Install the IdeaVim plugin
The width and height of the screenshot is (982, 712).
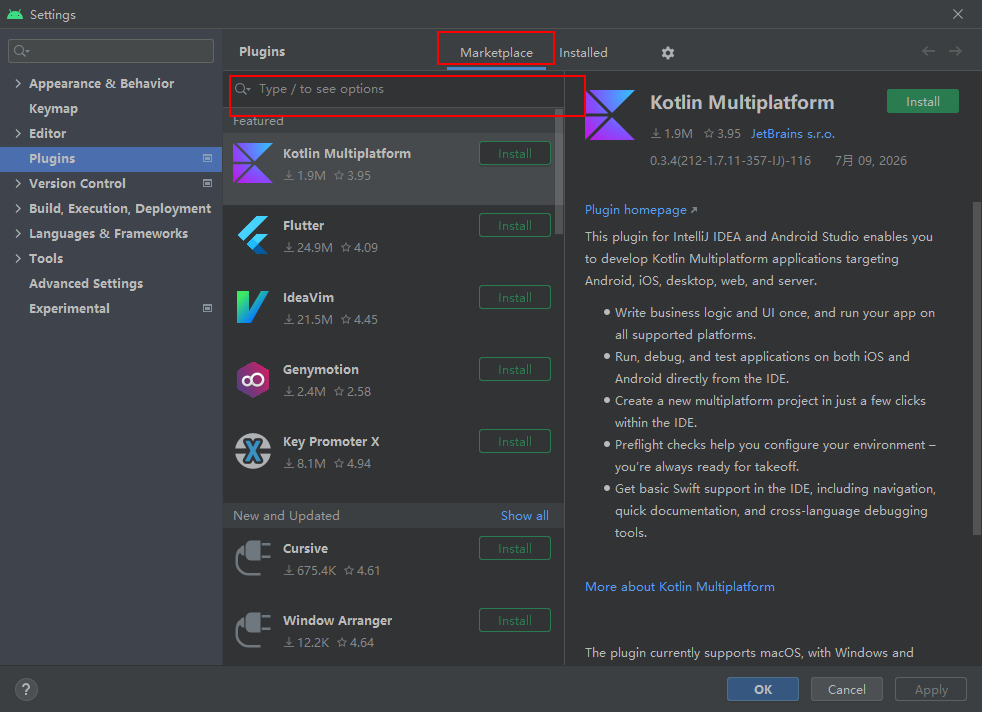(x=515, y=297)
